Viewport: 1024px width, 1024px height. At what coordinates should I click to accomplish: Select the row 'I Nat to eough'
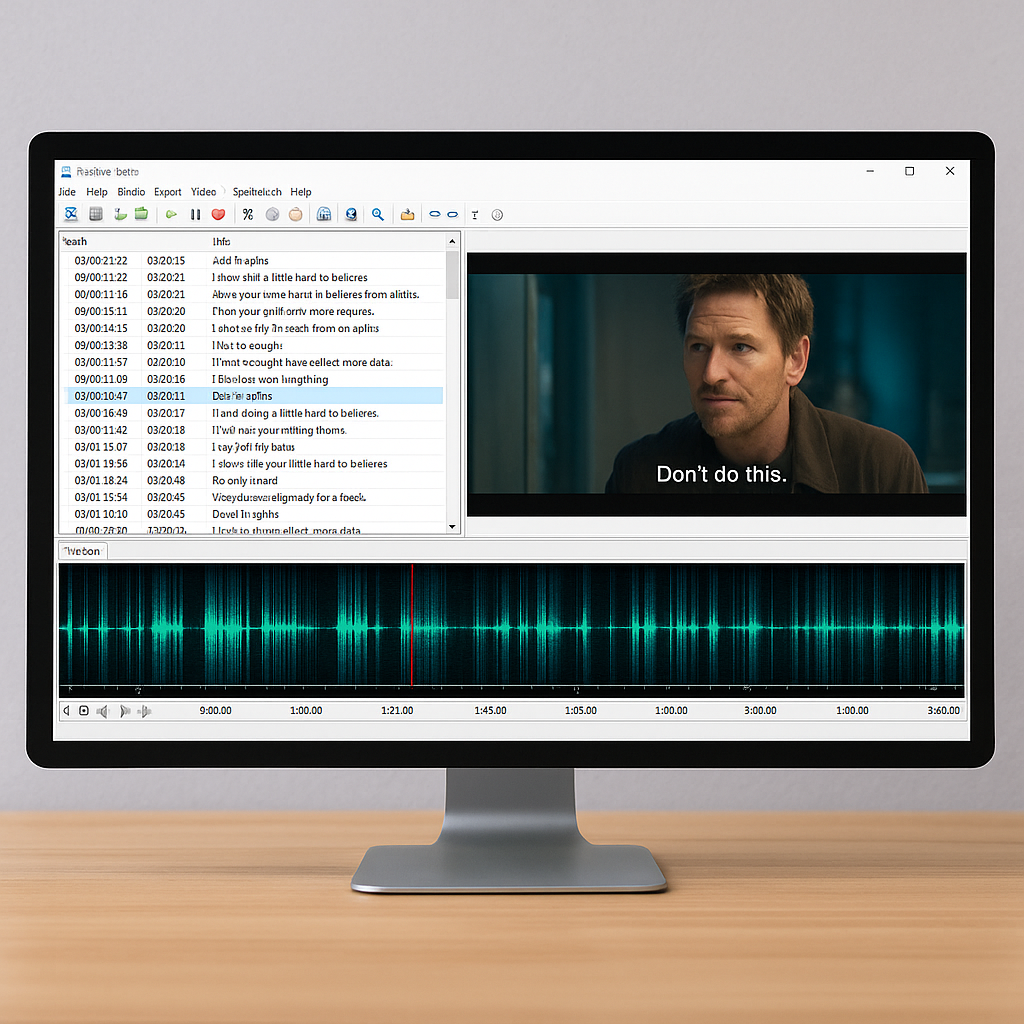click(255, 345)
